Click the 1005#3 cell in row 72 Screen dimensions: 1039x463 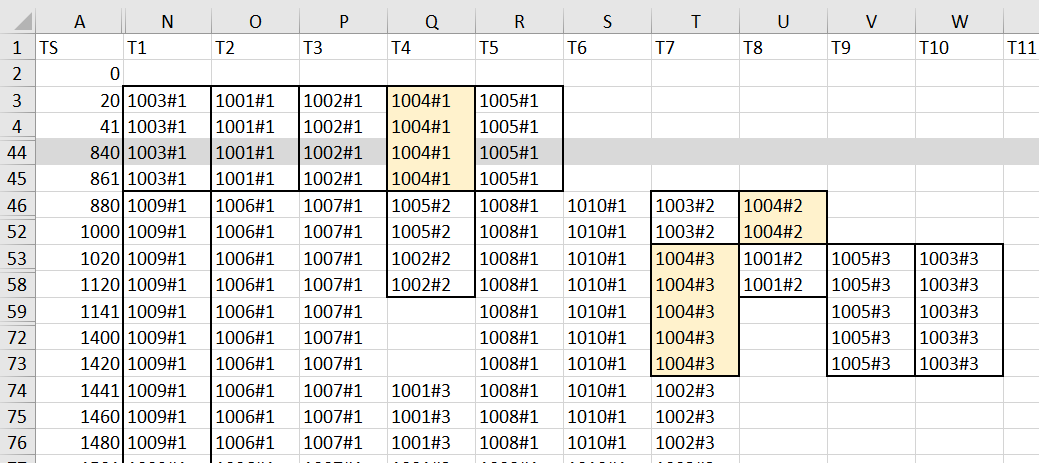pyautogui.click(x=871, y=337)
